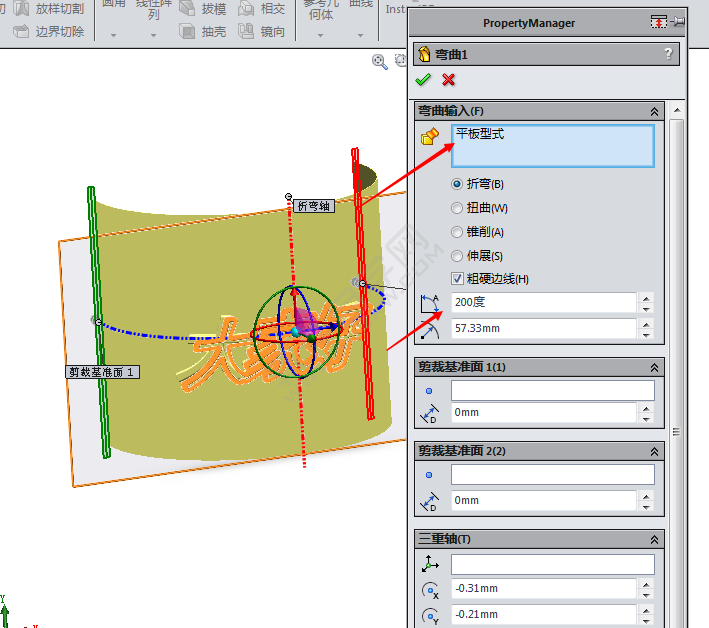Click trim plane 2 distance icon
Screen dimensions: 709x628
[x=430, y=501]
